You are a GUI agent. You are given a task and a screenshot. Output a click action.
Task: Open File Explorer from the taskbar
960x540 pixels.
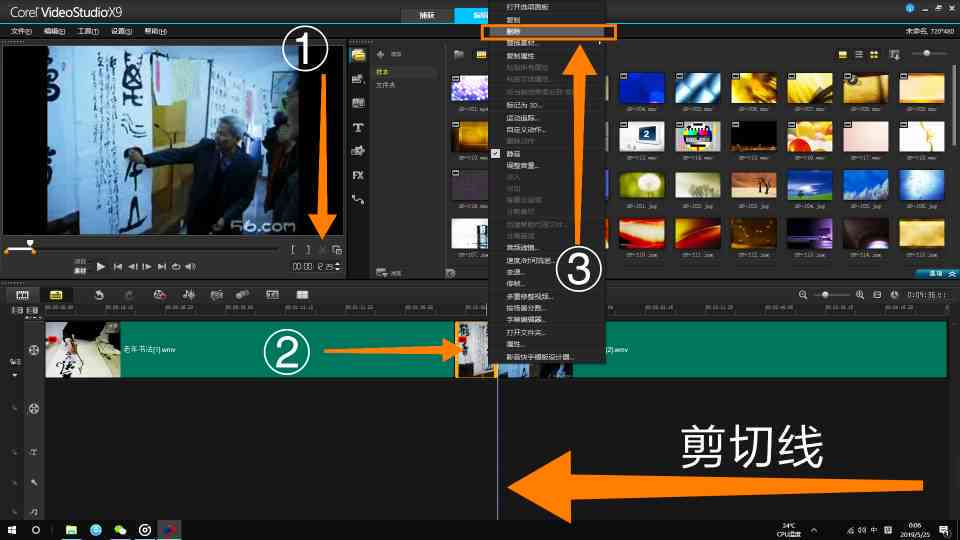[x=71, y=530]
